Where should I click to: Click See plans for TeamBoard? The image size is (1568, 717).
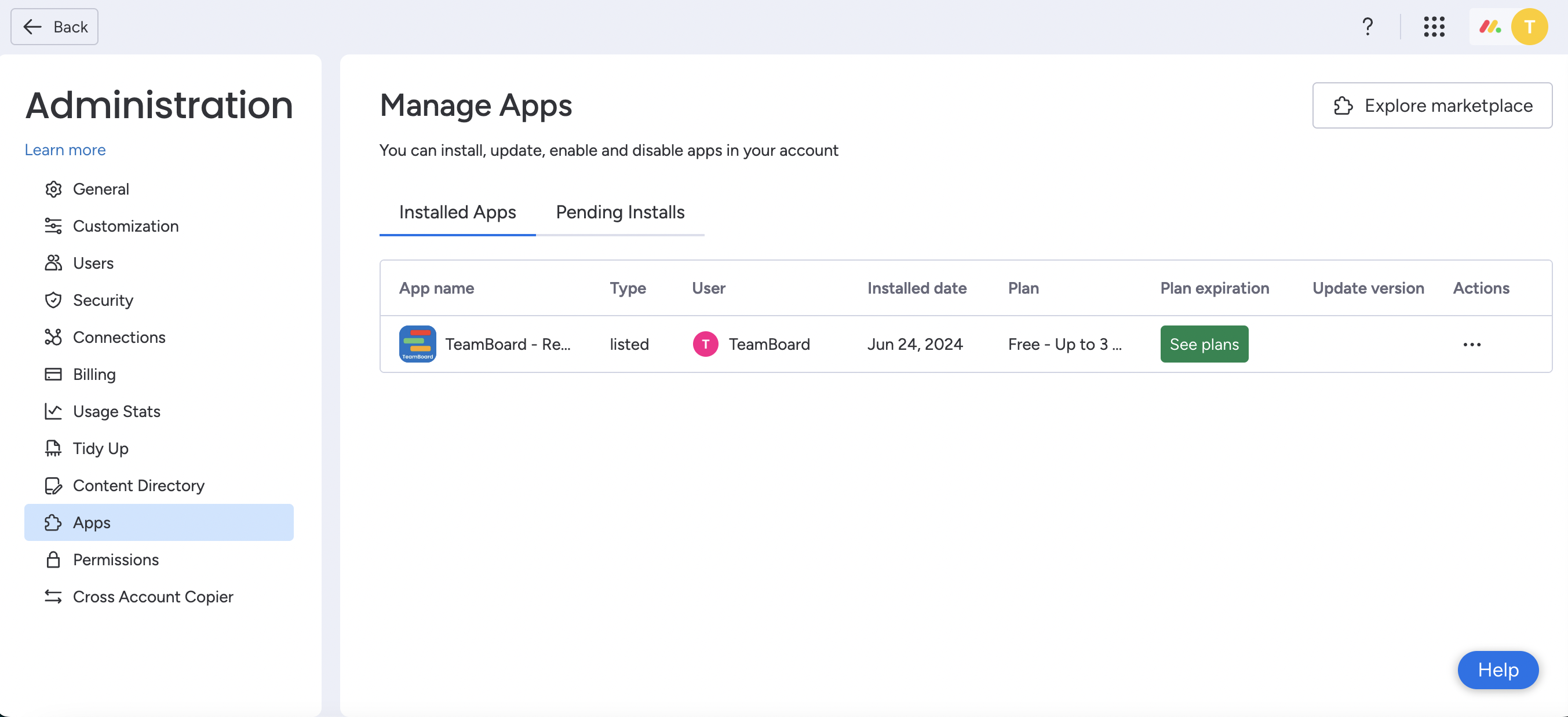click(1204, 343)
